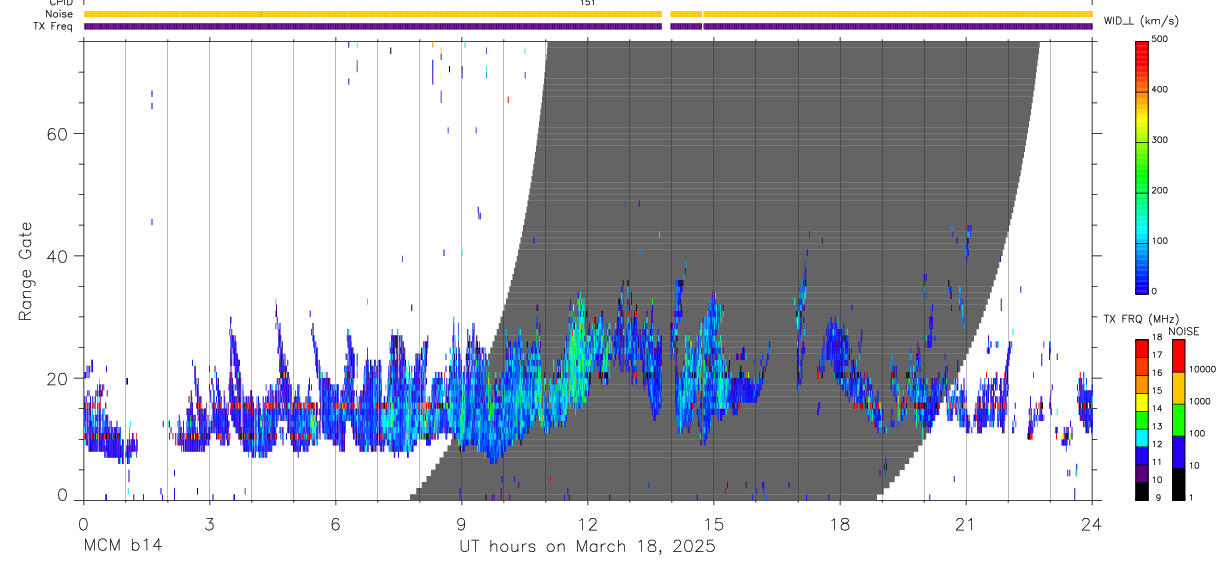Click the x-axis tick label 9
Screen dimensions: 1228x567
[461, 523]
